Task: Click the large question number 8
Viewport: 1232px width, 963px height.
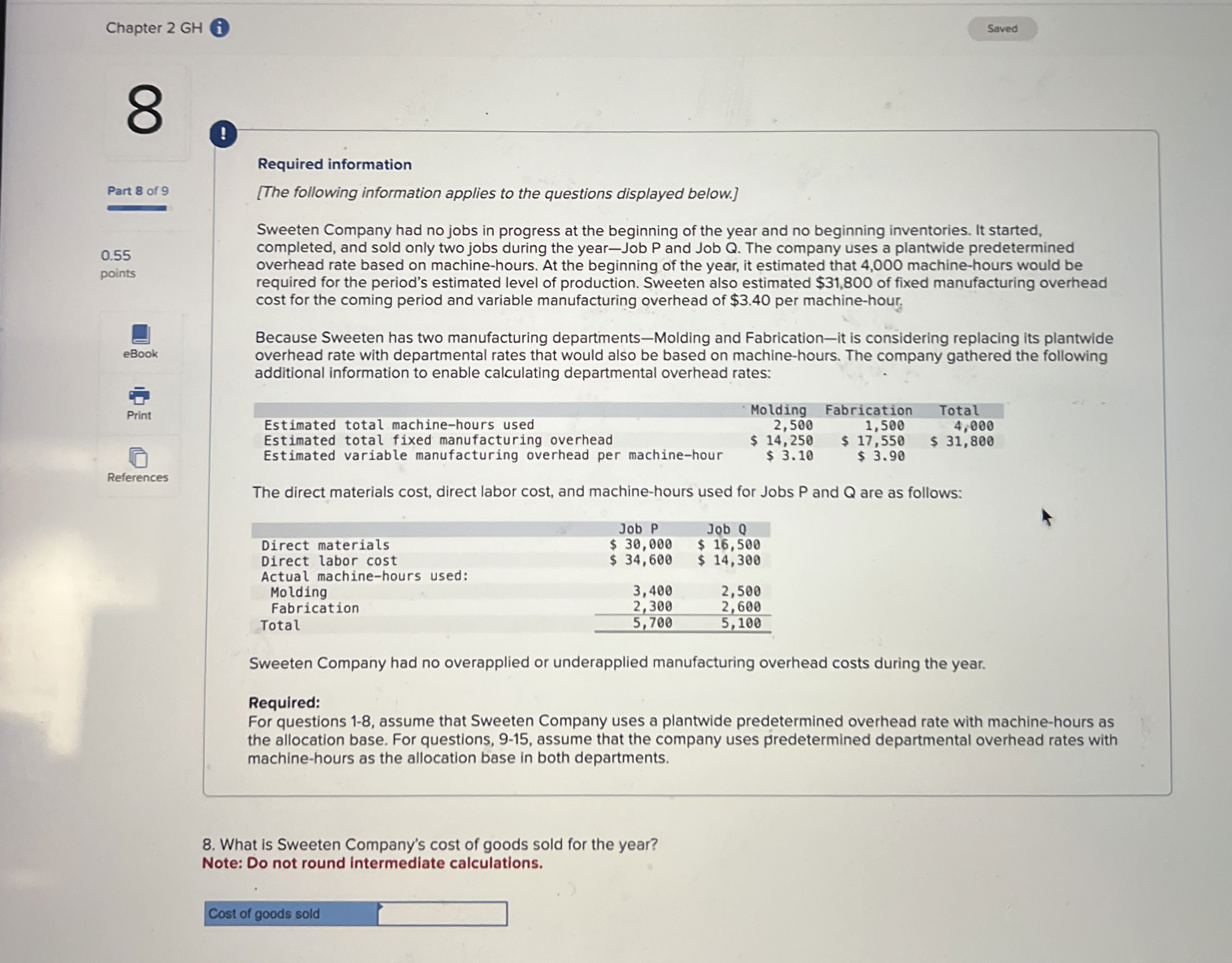Action: point(145,110)
